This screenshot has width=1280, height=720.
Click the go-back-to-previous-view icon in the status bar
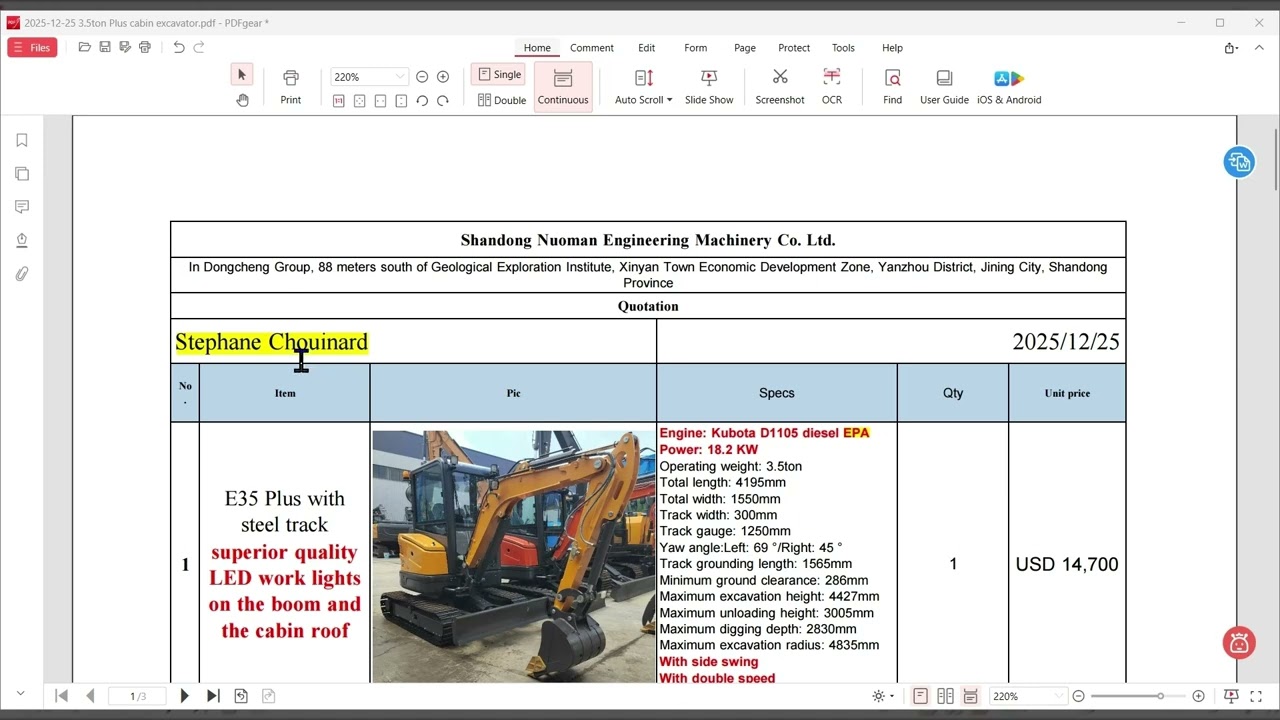click(x=241, y=696)
